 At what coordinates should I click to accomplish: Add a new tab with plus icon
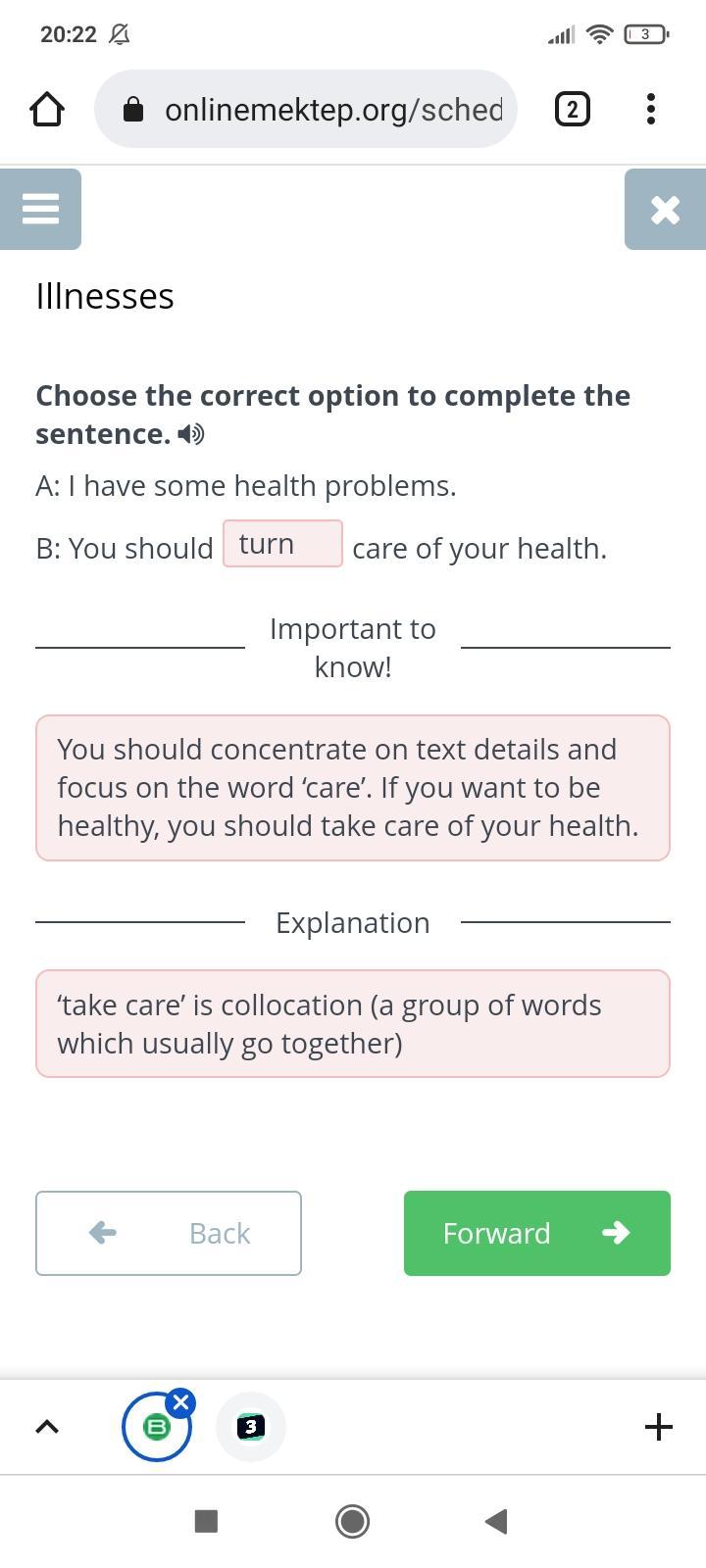click(x=659, y=1427)
